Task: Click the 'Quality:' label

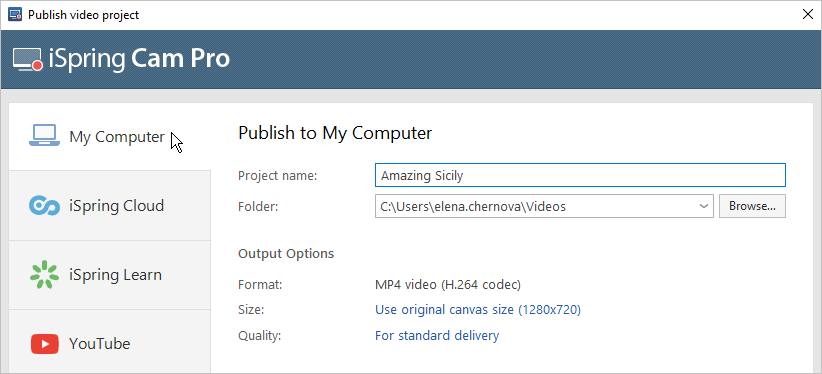Action: 259,336
